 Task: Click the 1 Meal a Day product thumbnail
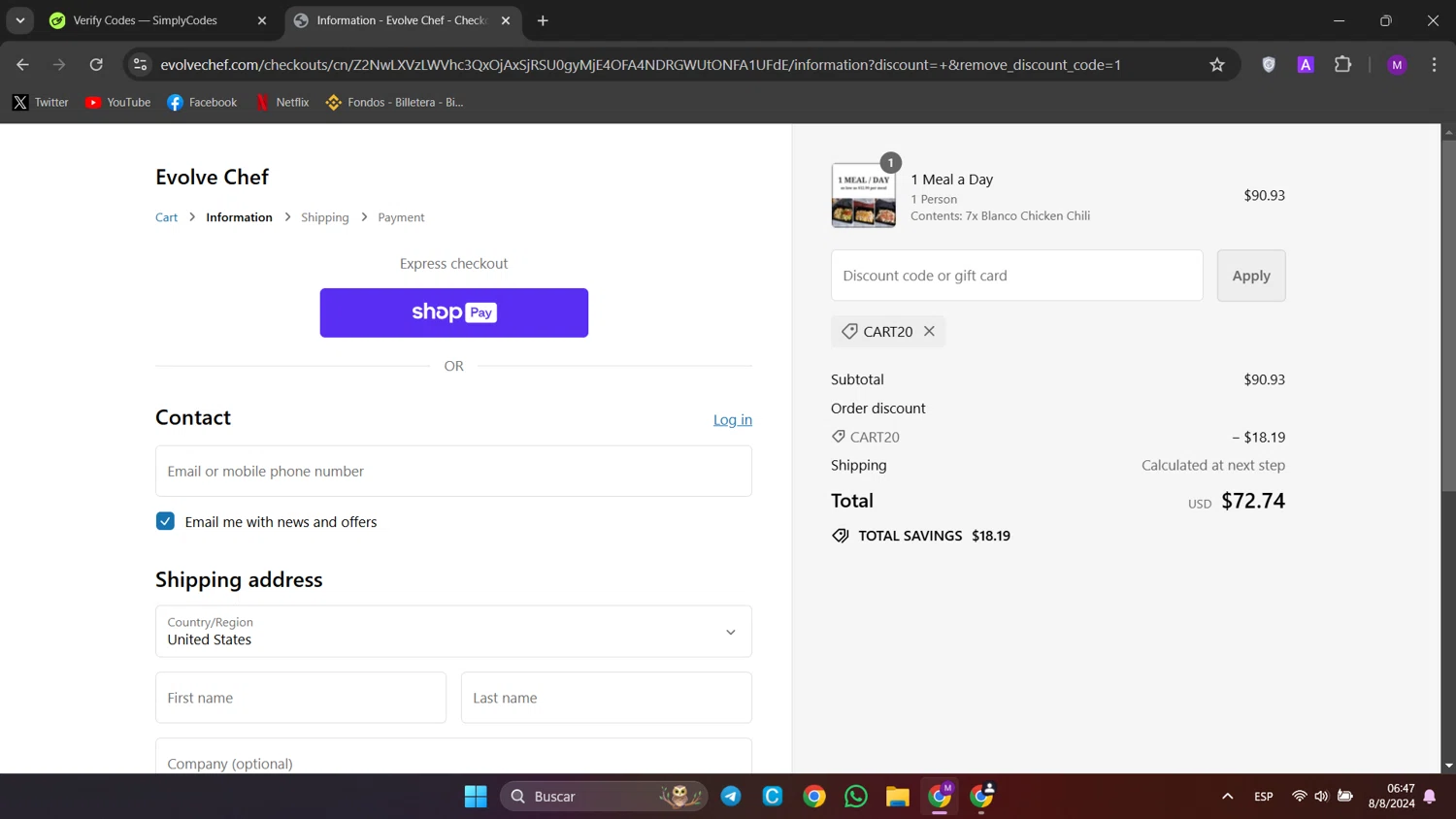863,195
